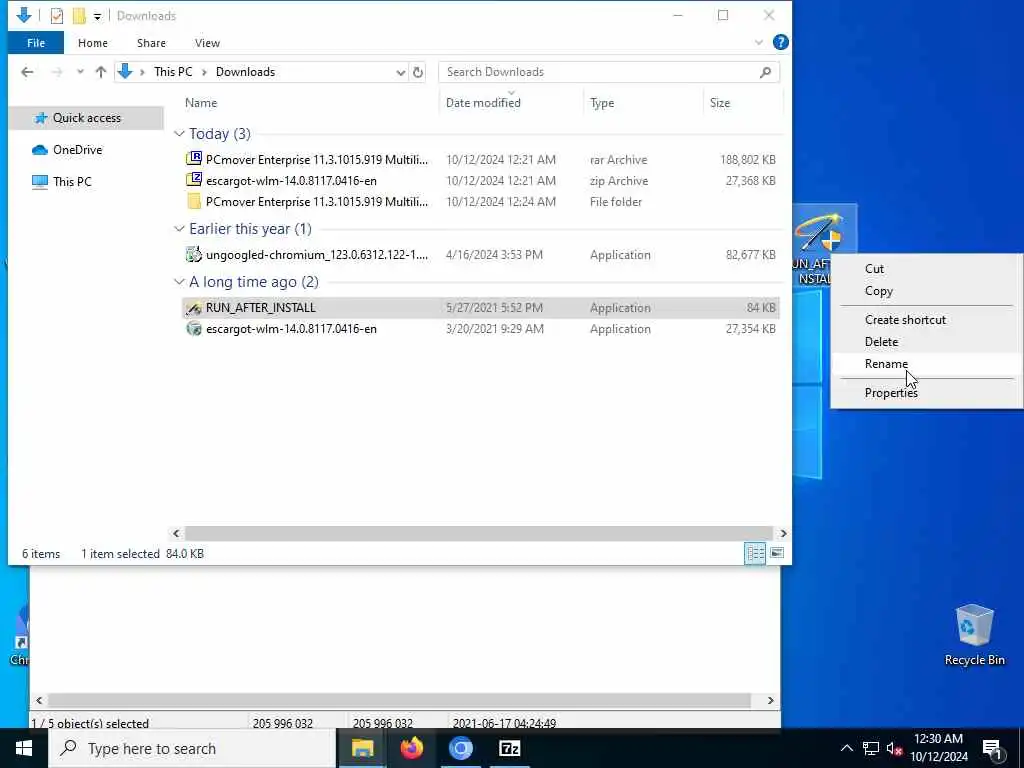Screen dimensions: 1024x768
Task: Go up one folder level
Action: [x=101, y=72]
